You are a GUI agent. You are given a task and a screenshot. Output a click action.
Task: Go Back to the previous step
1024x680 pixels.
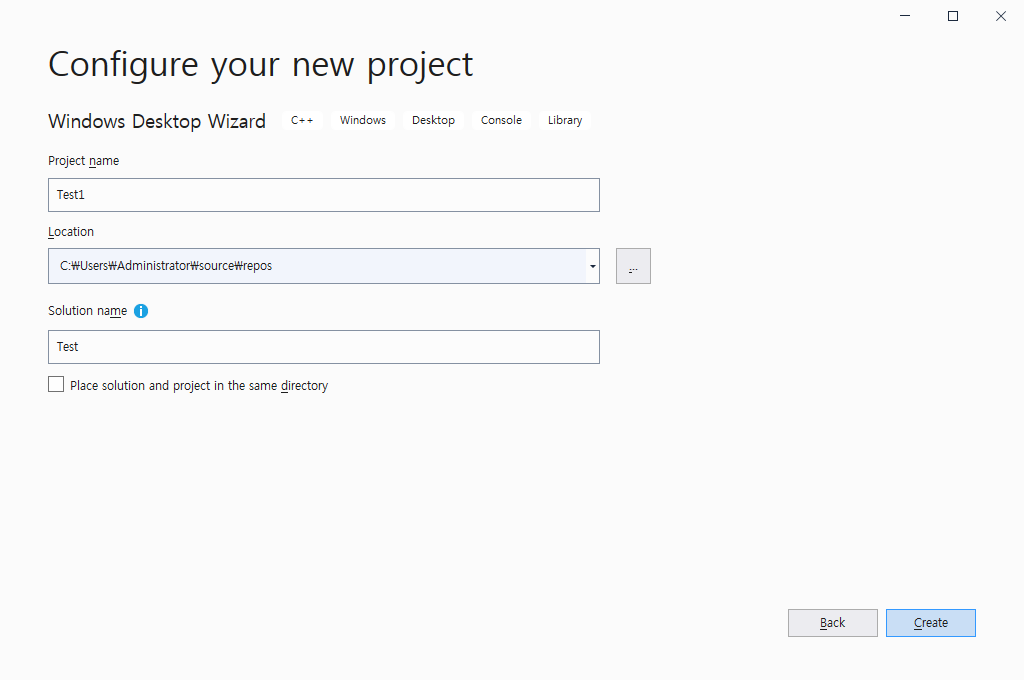click(x=833, y=623)
